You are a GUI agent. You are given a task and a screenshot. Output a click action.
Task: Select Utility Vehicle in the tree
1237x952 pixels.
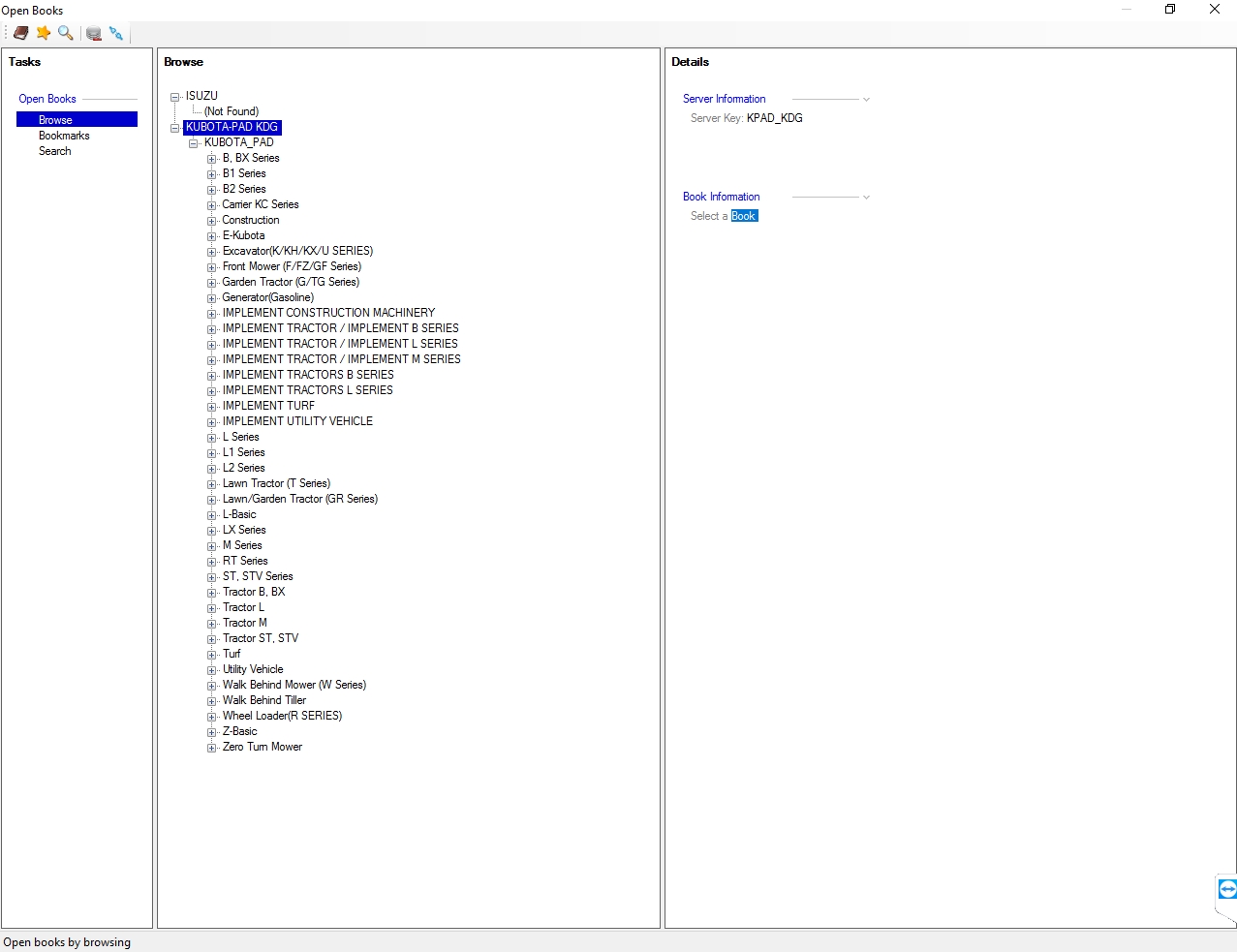coord(253,669)
